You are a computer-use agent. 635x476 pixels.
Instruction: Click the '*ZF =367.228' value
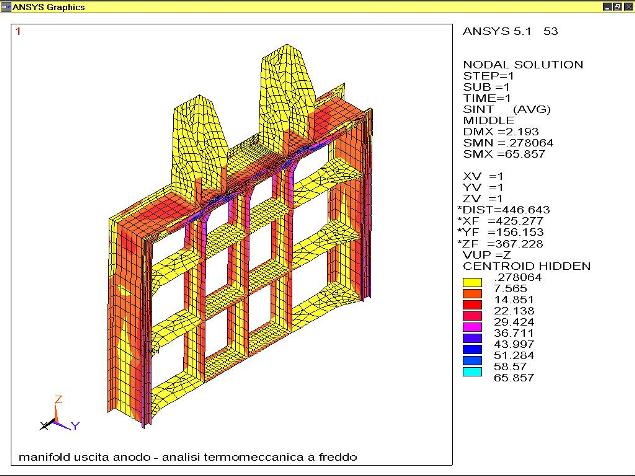500,244
